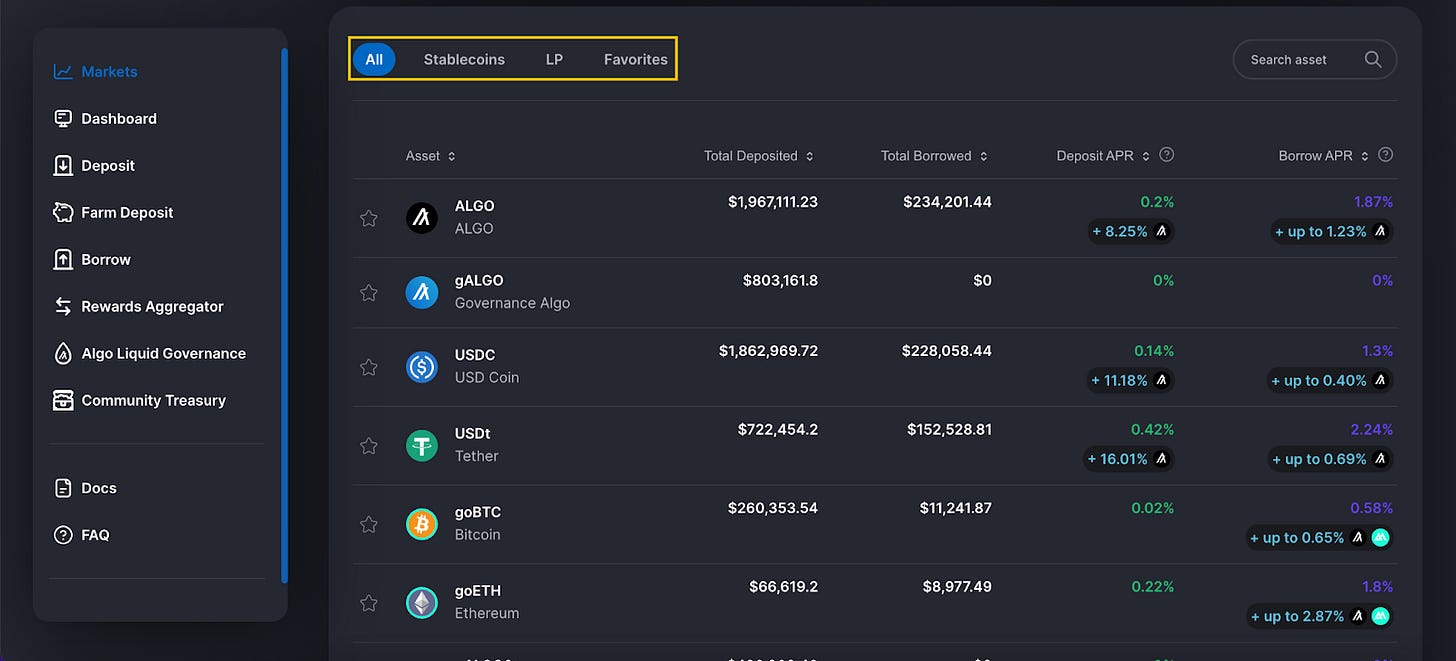Viewport: 1456px width, 661px height.
Task: Click the FAQ question mark icon
Action: click(x=63, y=536)
